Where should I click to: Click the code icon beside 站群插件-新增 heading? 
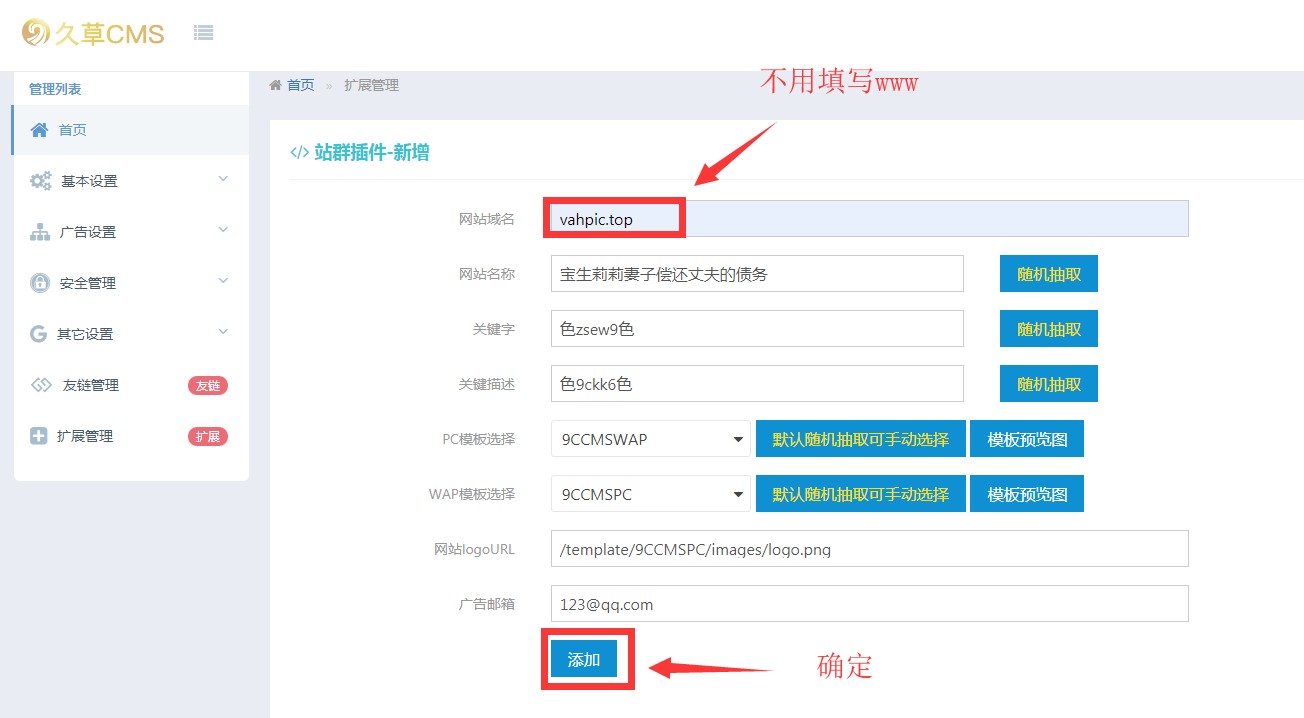pyautogui.click(x=300, y=154)
